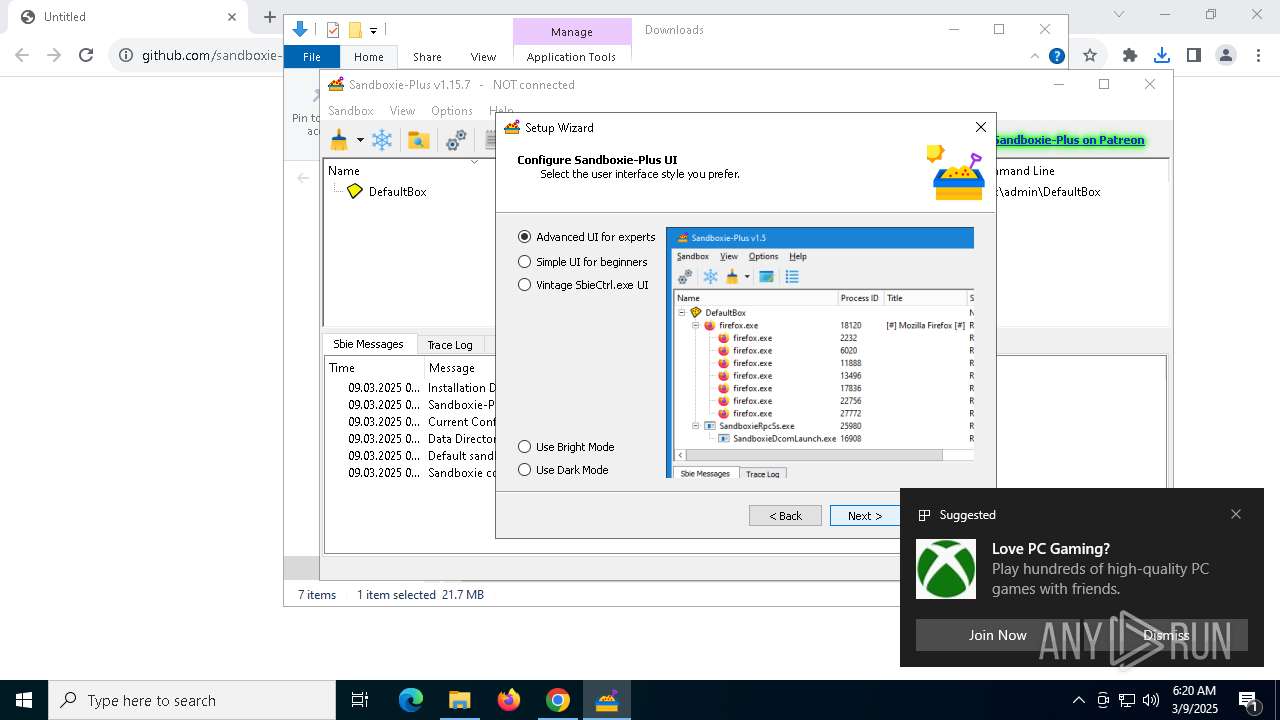Open the Cleanup dropdown arrow in Sandboxie toolbar
This screenshot has width=1280, height=720.
point(360,140)
